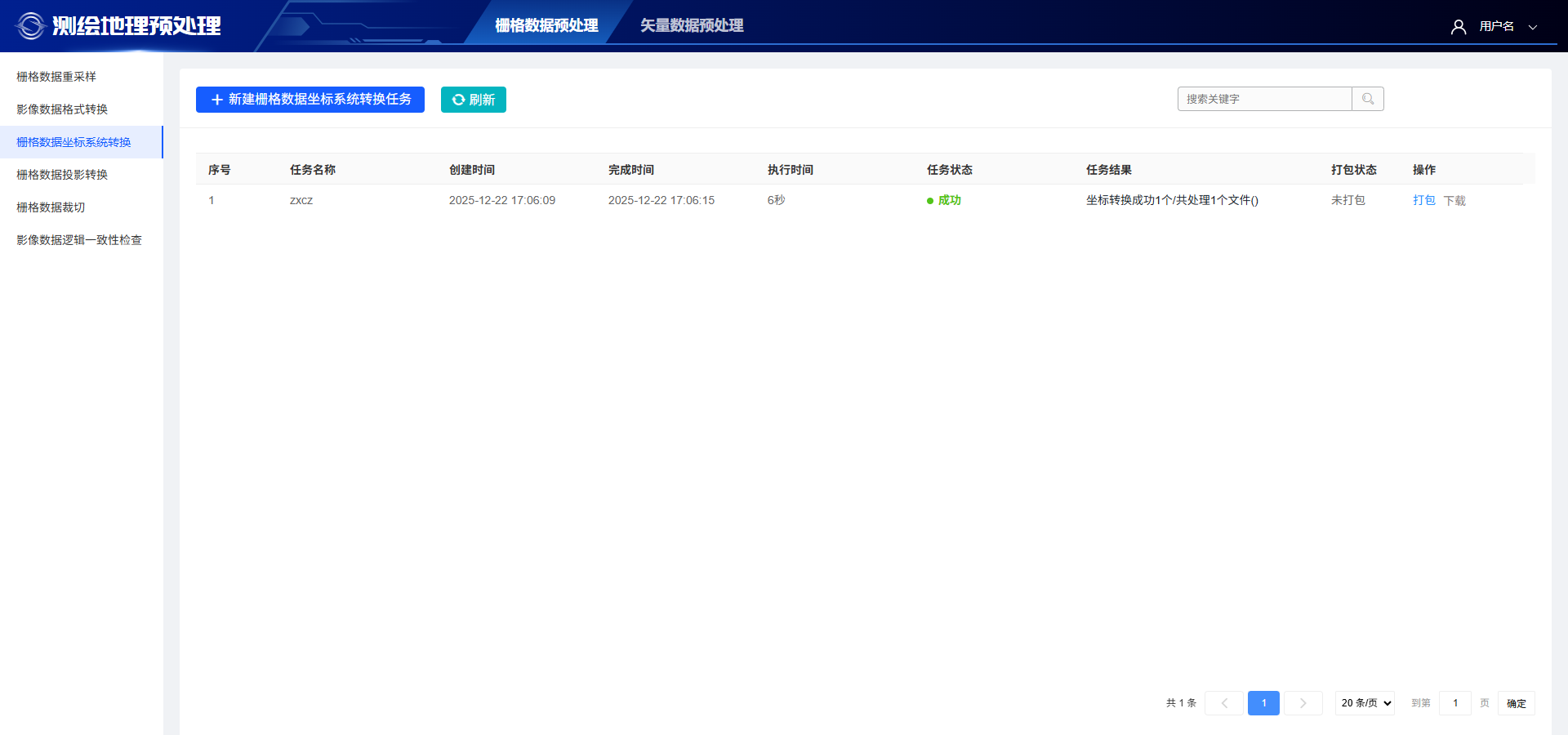
Task: Go to previous page arrow
Action: tap(1223, 703)
